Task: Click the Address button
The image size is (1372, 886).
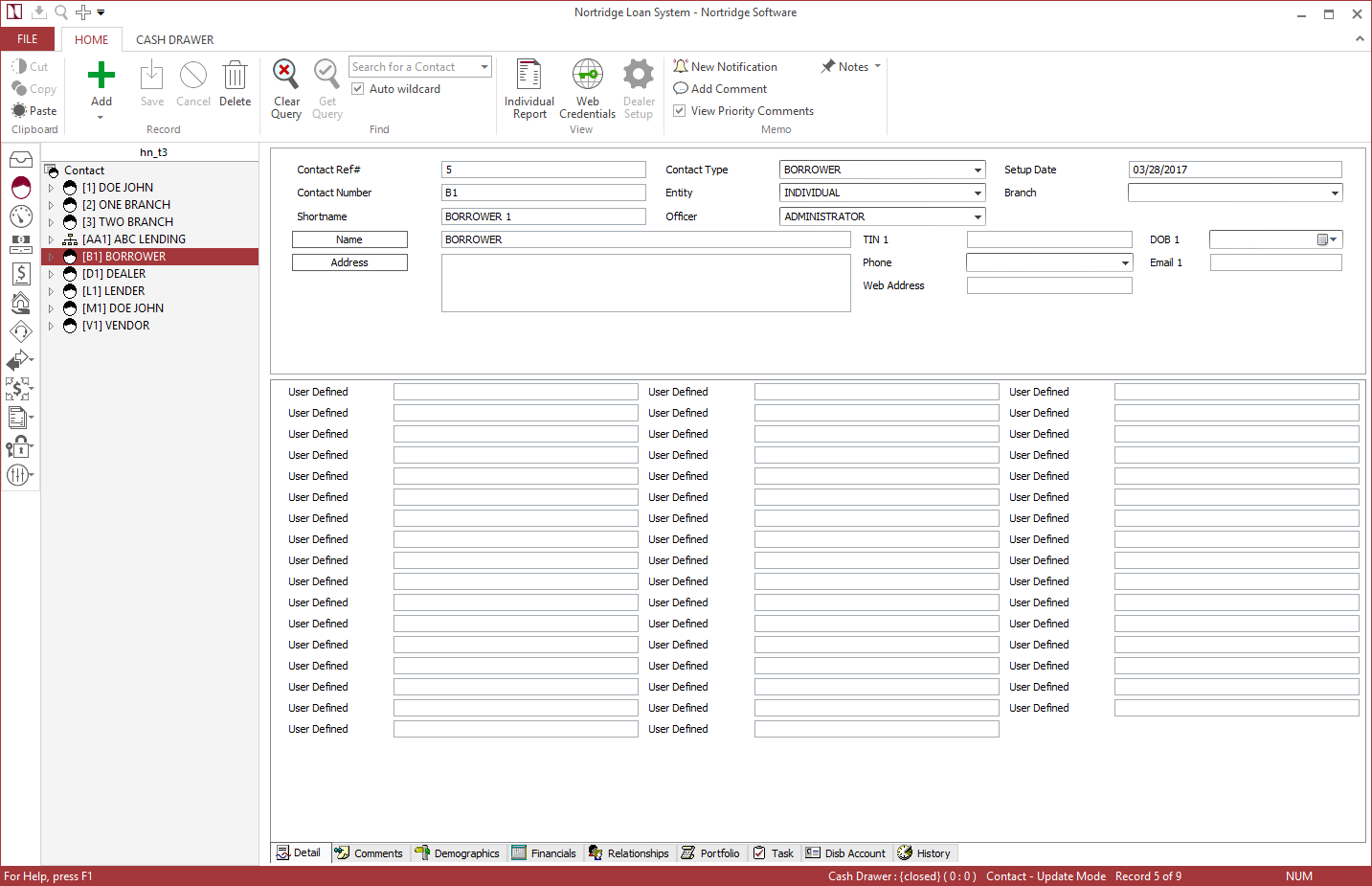Action: tap(349, 262)
